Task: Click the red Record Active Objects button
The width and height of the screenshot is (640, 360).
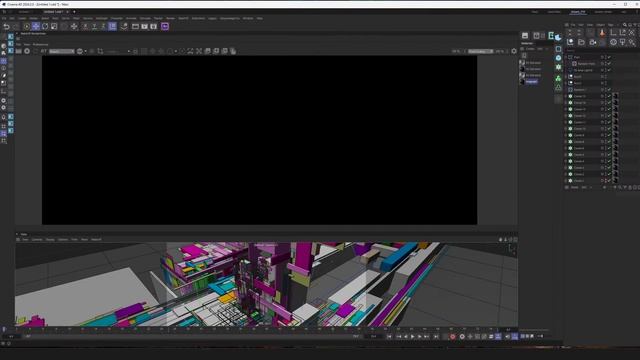Action: (x=452, y=336)
